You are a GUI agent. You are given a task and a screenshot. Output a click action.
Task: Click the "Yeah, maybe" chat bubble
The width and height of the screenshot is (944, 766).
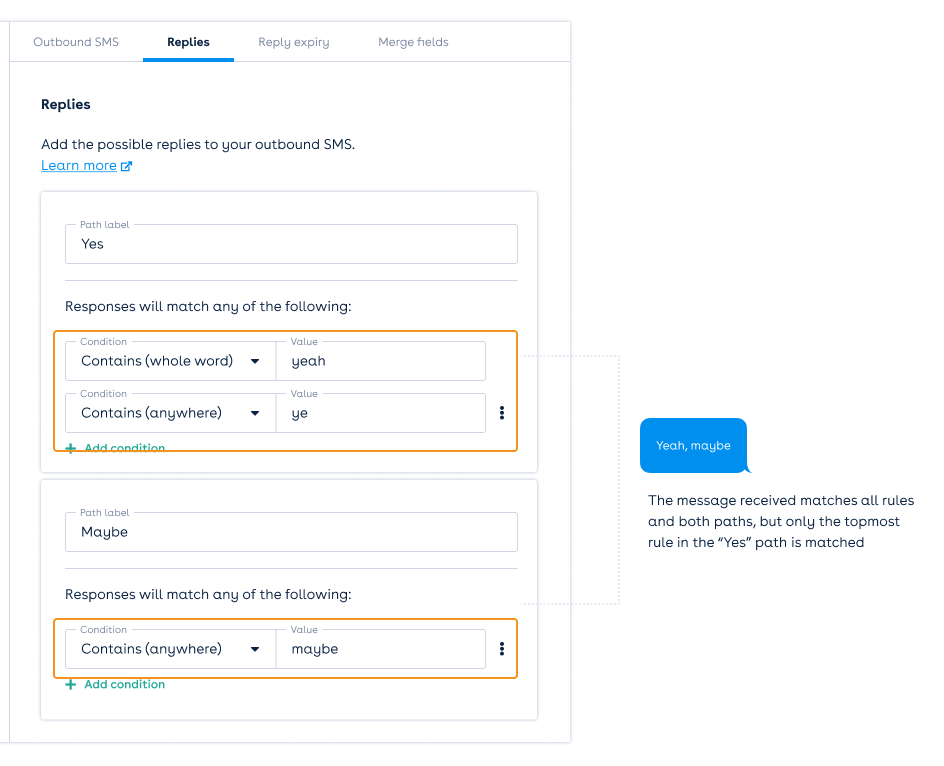tap(693, 445)
